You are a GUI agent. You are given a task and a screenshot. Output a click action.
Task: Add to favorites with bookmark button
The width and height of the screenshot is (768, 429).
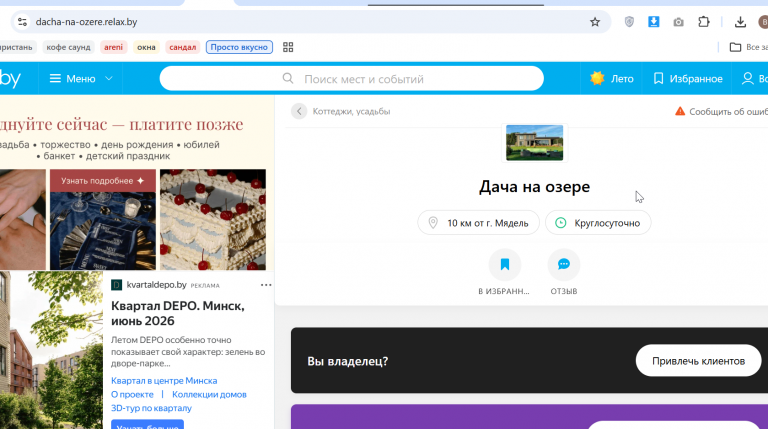[x=504, y=264]
